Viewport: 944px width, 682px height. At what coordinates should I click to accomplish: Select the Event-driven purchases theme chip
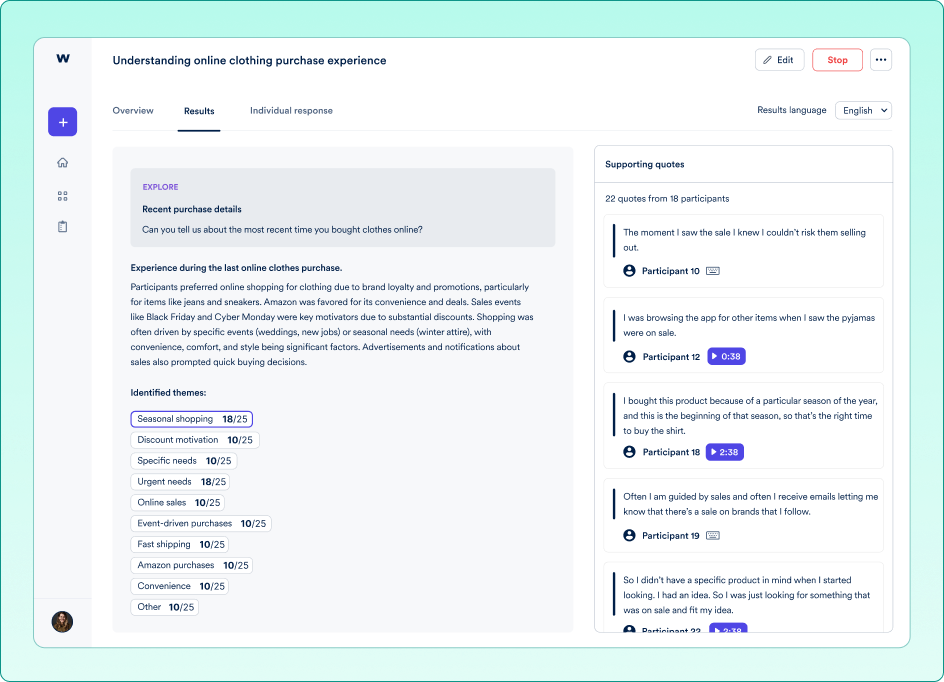(201, 524)
